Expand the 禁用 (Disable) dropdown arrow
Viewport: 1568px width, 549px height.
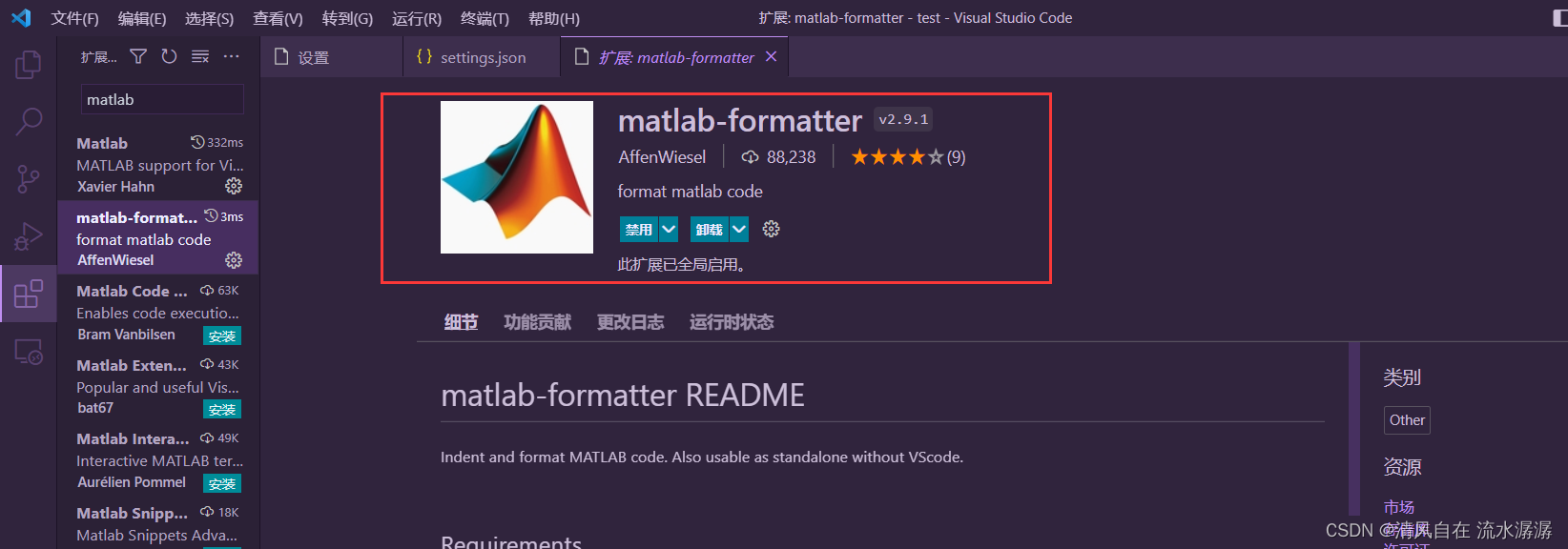(x=669, y=229)
